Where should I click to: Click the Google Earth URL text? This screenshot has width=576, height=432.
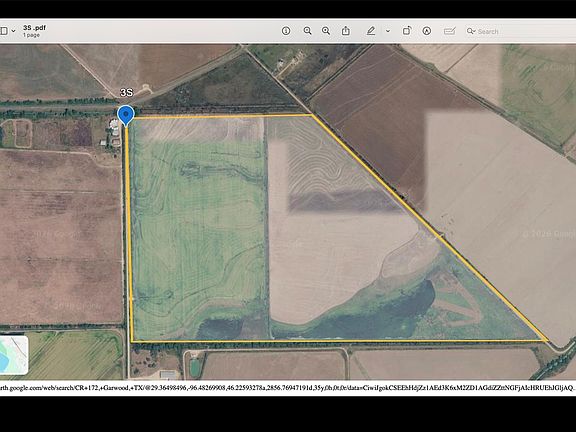pyautogui.click(x=287, y=388)
